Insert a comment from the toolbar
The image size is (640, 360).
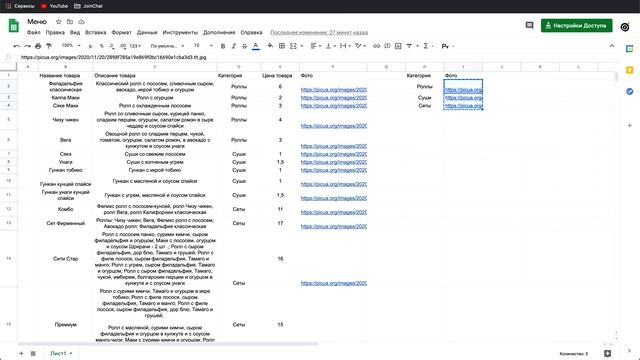[387, 46]
